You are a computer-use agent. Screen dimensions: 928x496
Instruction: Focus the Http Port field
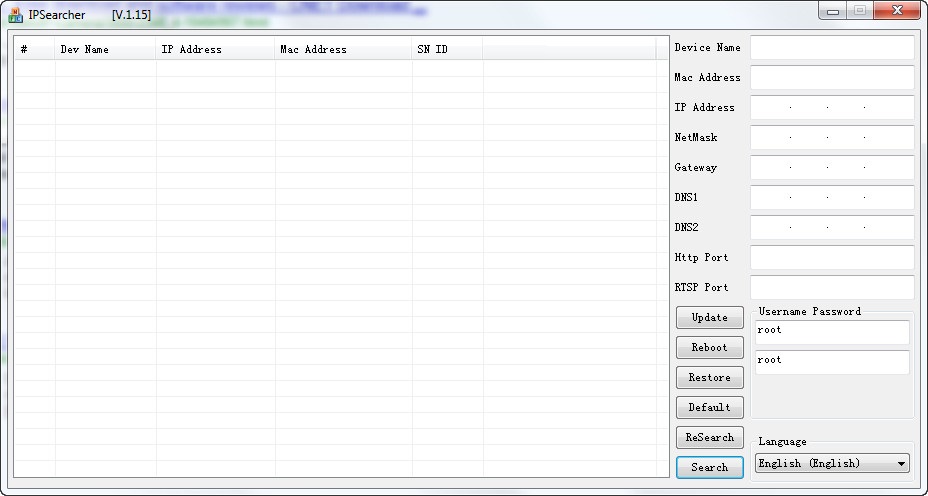click(832, 257)
